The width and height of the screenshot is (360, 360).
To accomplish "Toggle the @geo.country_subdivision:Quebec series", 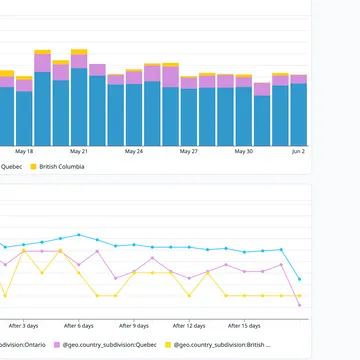I will coord(109,345).
